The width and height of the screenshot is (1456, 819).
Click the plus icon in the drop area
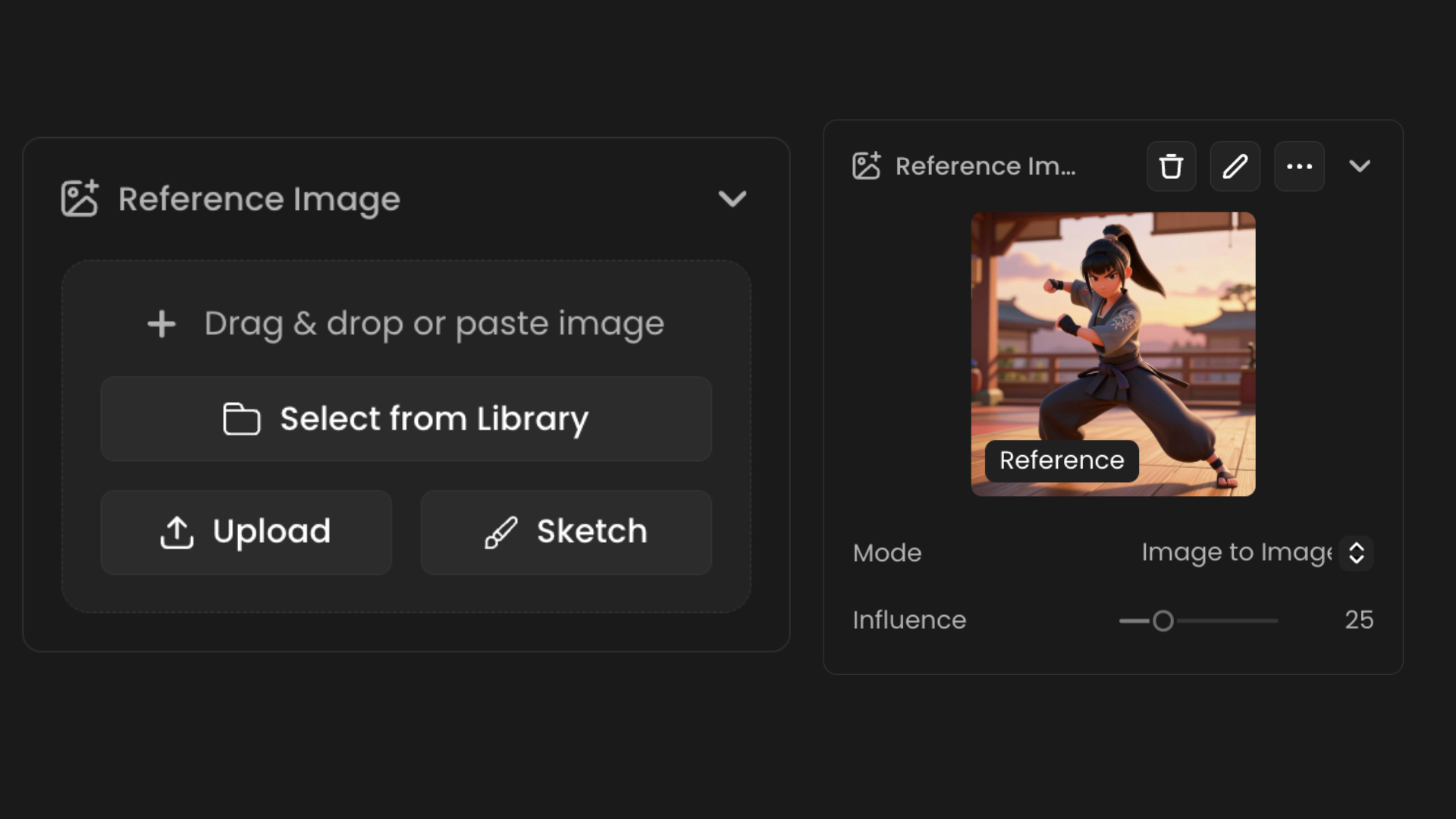tap(162, 324)
